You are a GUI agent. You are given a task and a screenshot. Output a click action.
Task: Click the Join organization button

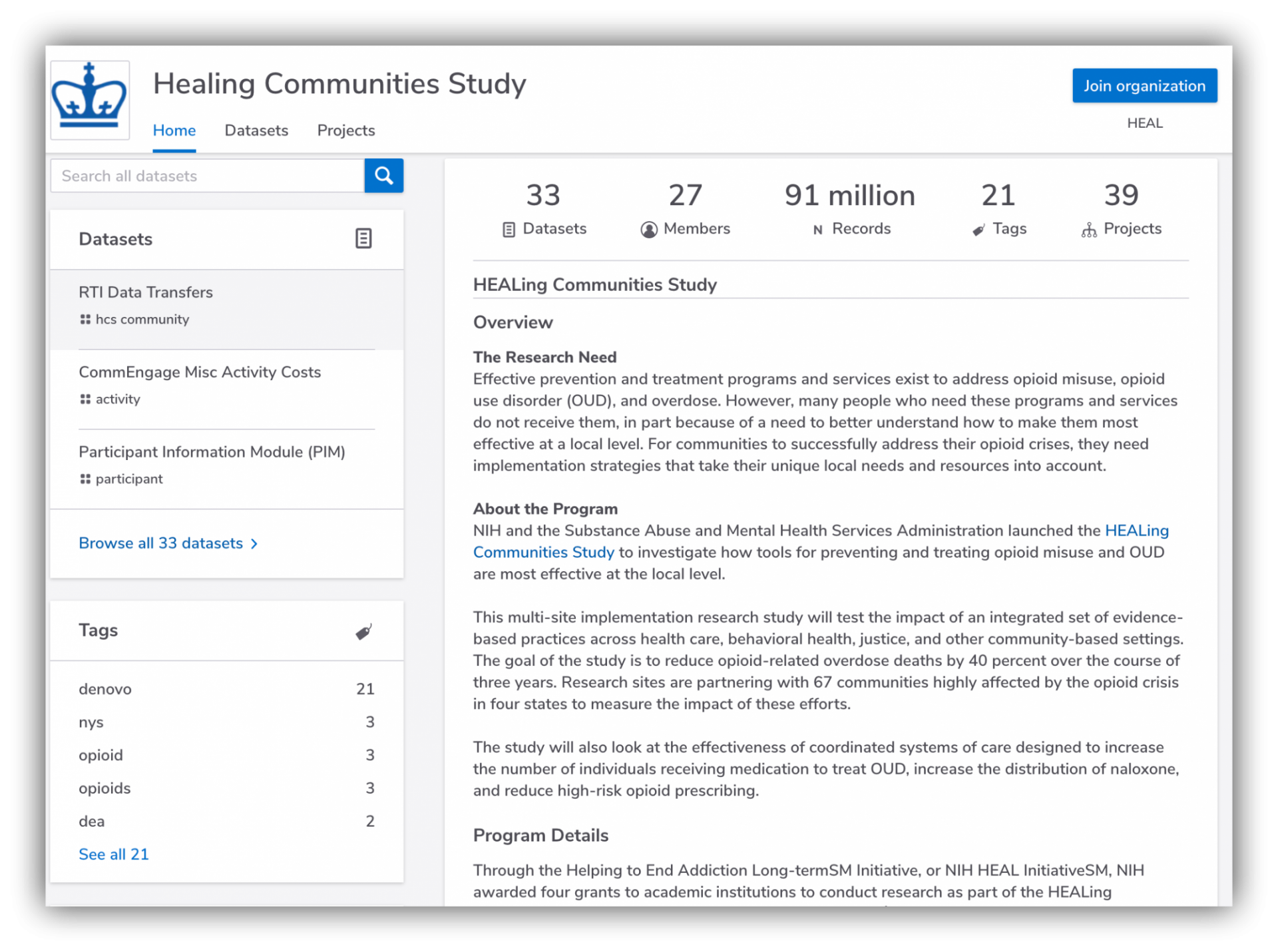pyautogui.click(x=1144, y=86)
